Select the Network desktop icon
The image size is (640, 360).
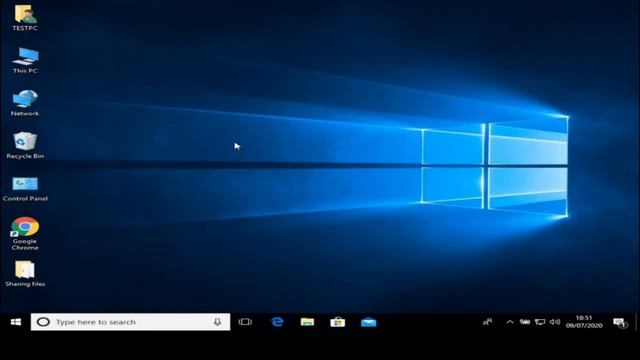[x=25, y=103]
